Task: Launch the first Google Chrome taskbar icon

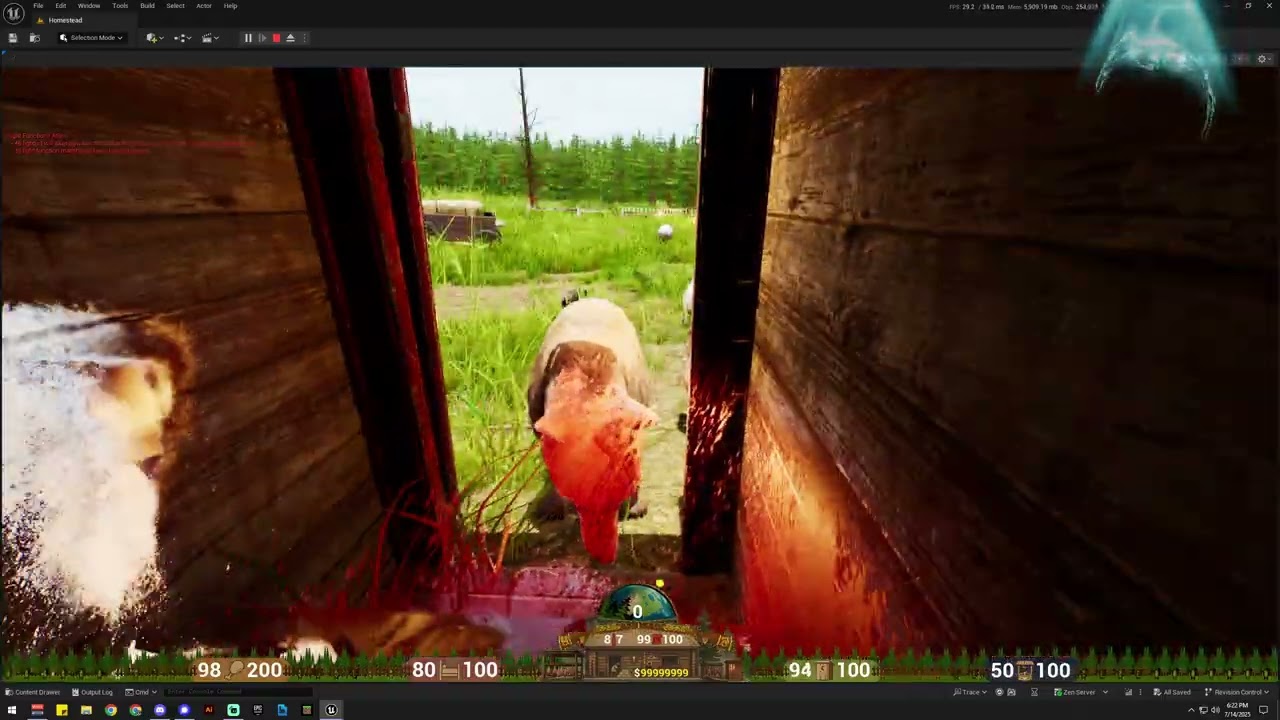Action: tap(111, 710)
